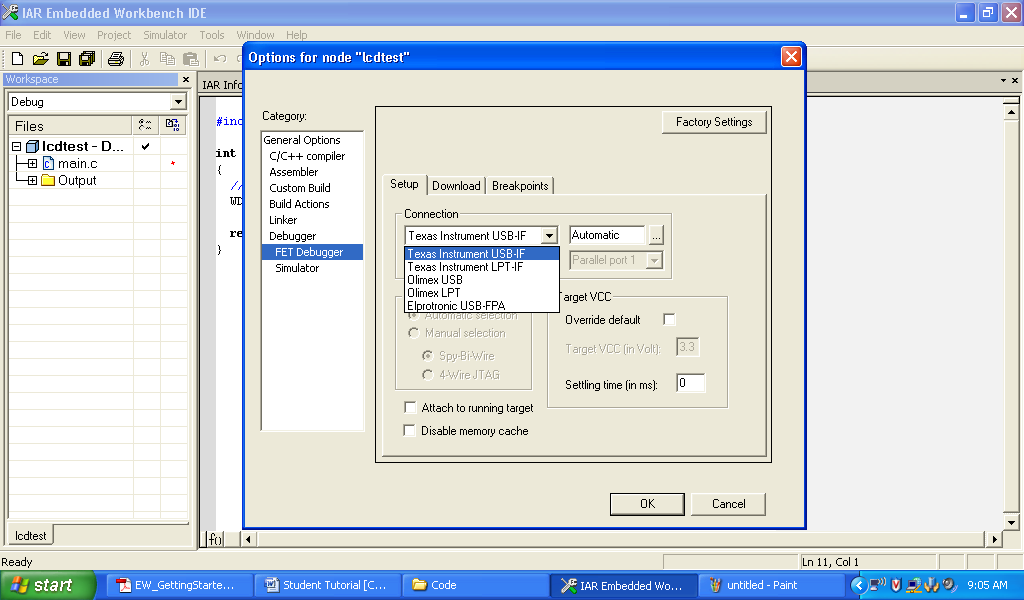Expand the Output folder tree node
Viewport: 1024px width, 600px height.
pyautogui.click(x=32, y=180)
